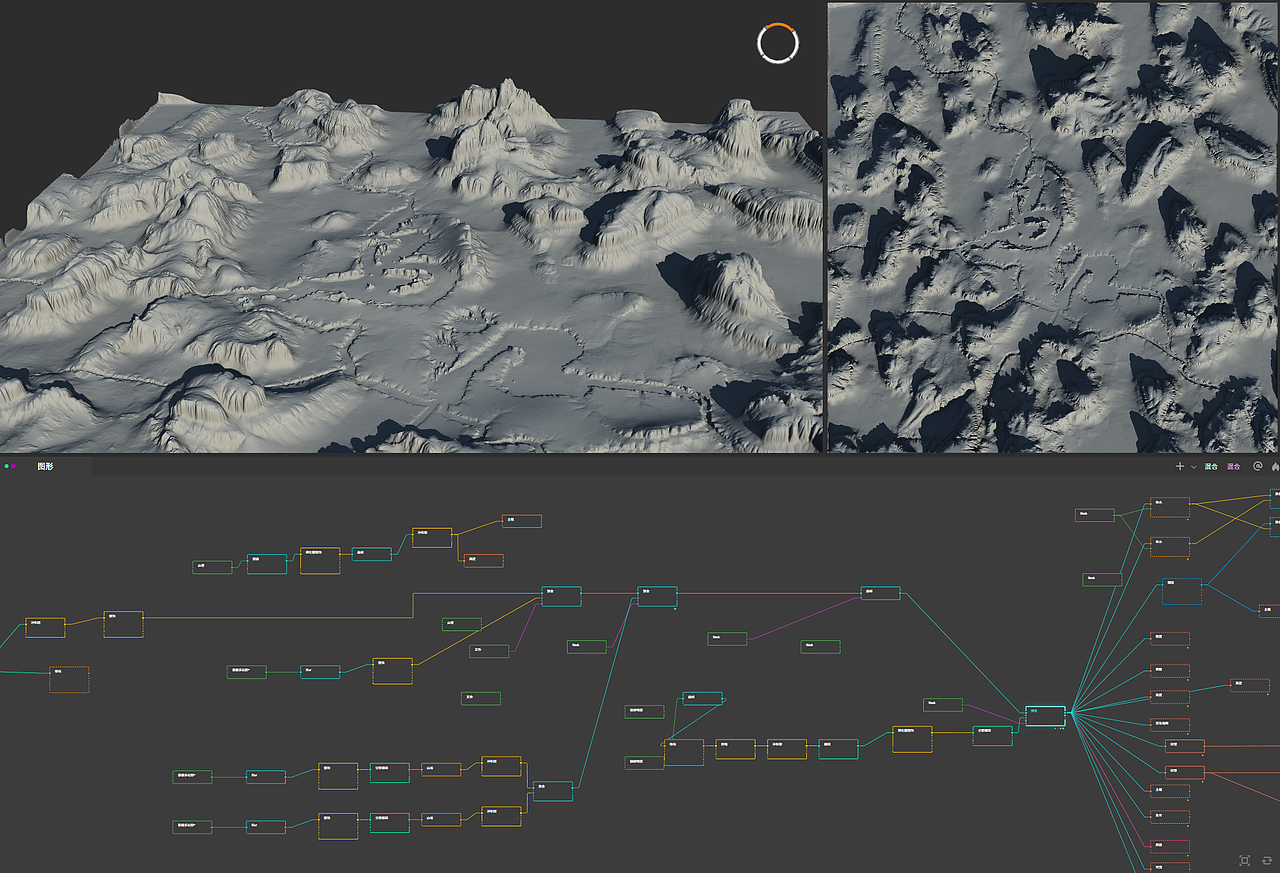Click the magenta square indicator beside 图形 tab
Image resolution: width=1280 pixels, height=873 pixels.
tap(14, 466)
